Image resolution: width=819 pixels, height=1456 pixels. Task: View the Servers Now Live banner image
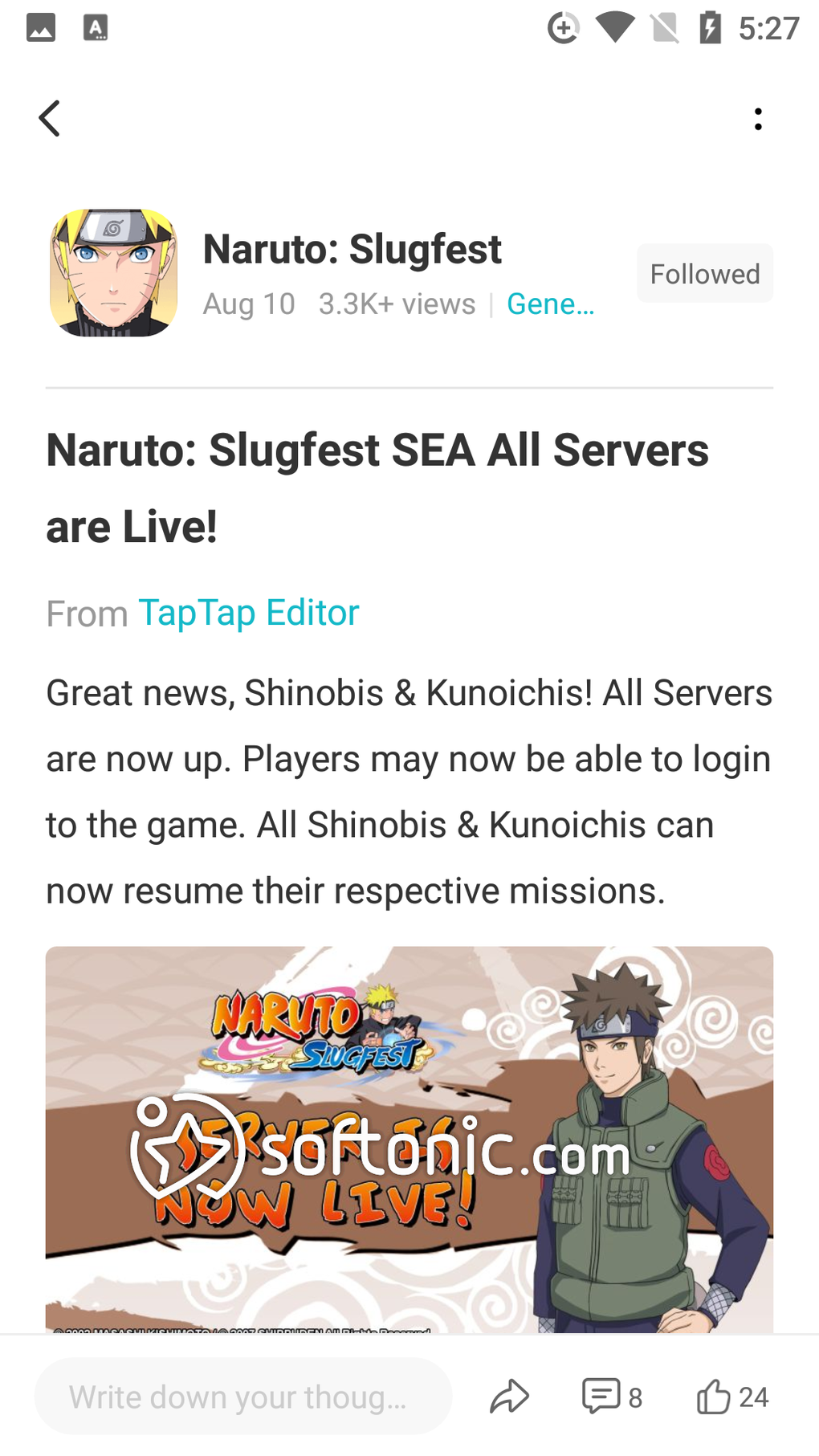point(409,1140)
